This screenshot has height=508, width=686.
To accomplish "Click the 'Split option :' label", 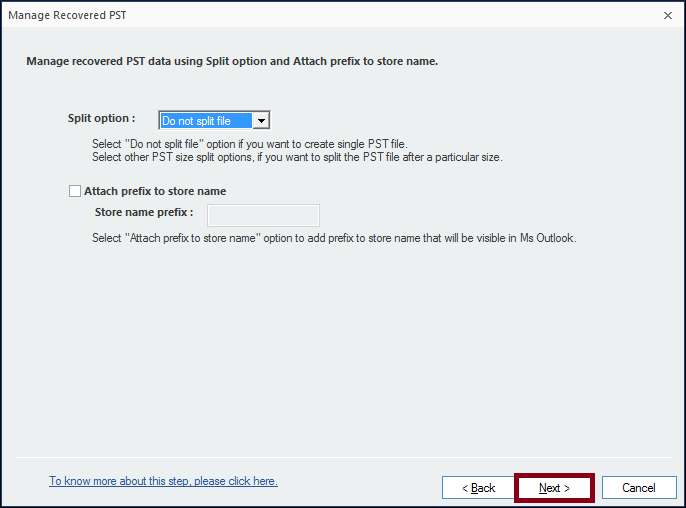I will click(x=102, y=118).
